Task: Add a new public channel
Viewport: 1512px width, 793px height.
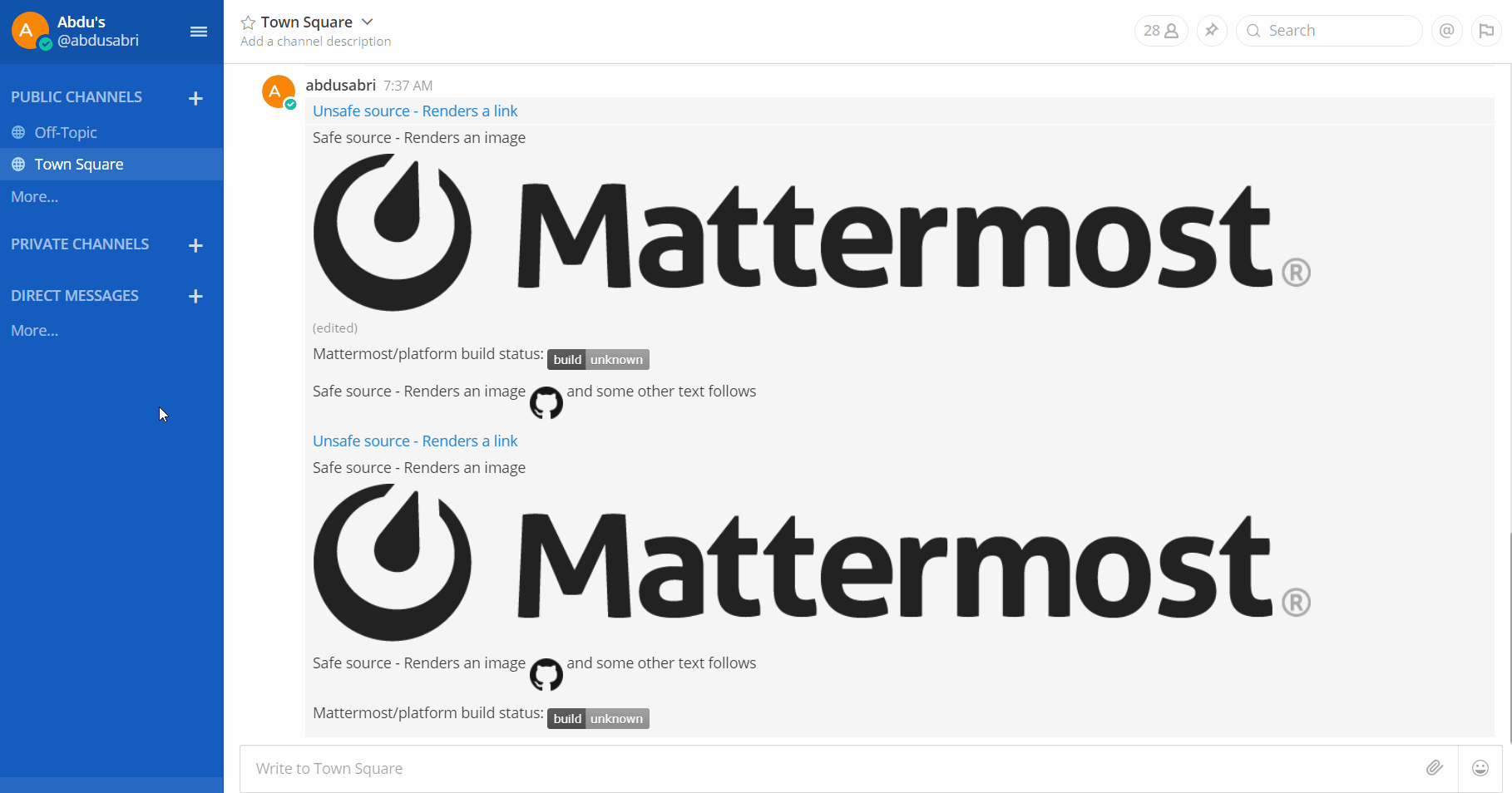Action: click(195, 98)
